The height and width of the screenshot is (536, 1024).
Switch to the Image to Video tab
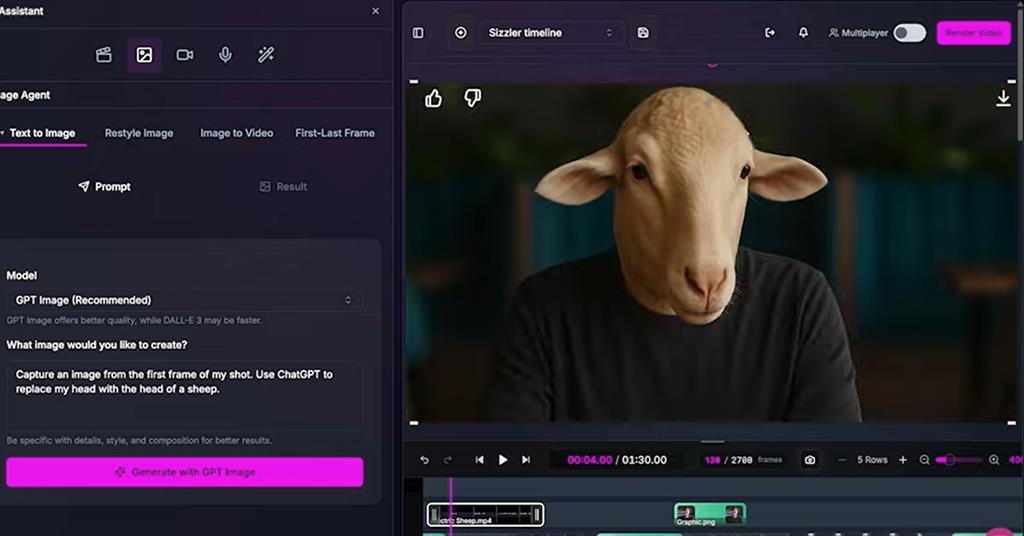[x=236, y=133]
